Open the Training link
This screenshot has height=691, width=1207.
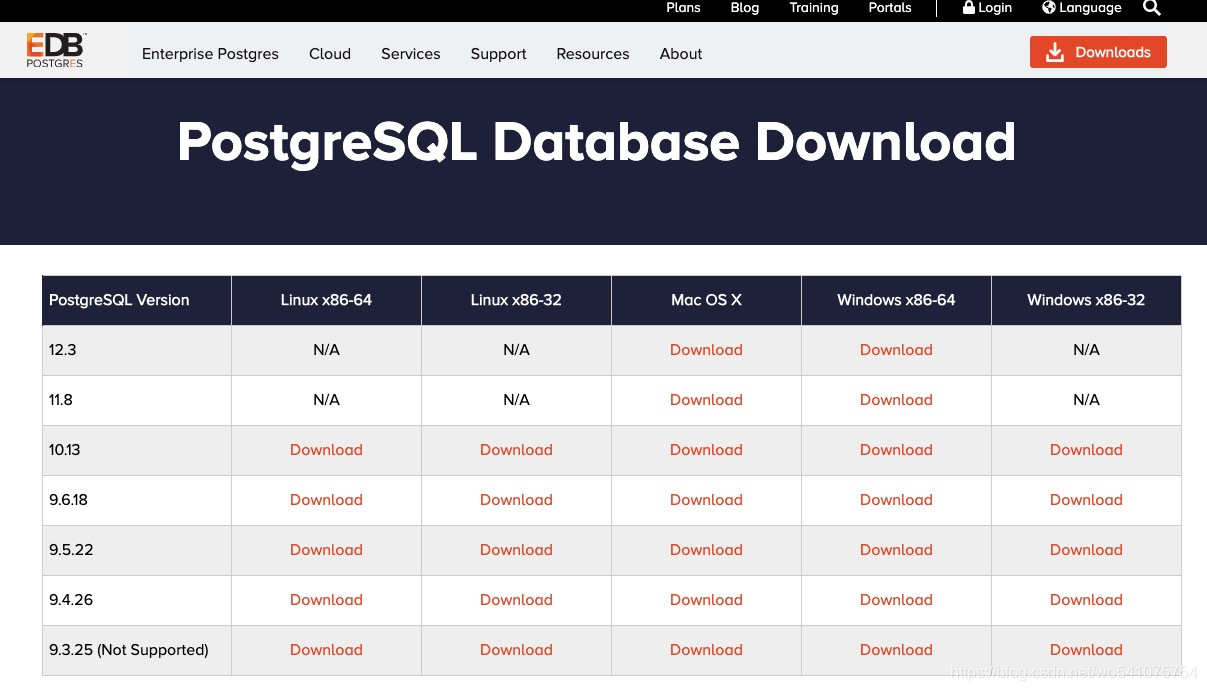click(814, 8)
